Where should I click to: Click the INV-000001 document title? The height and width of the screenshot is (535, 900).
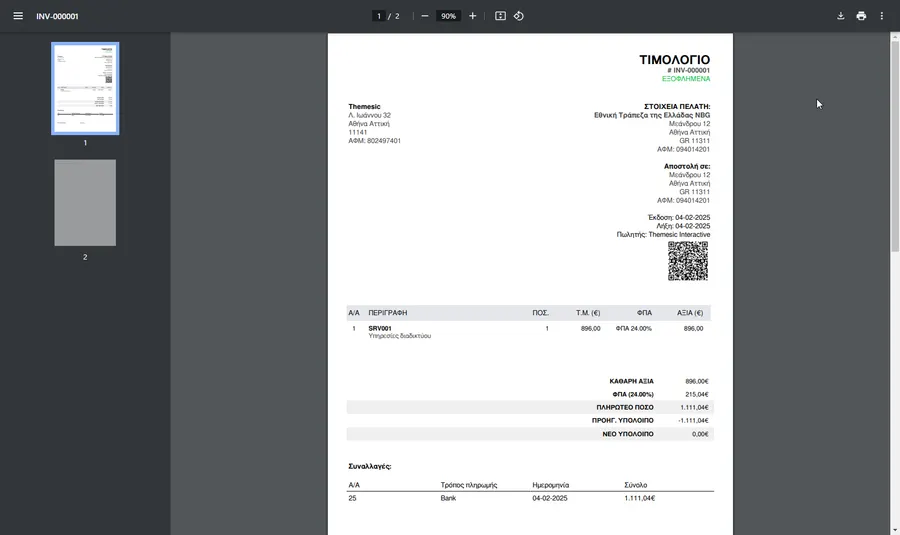[57, 16]
